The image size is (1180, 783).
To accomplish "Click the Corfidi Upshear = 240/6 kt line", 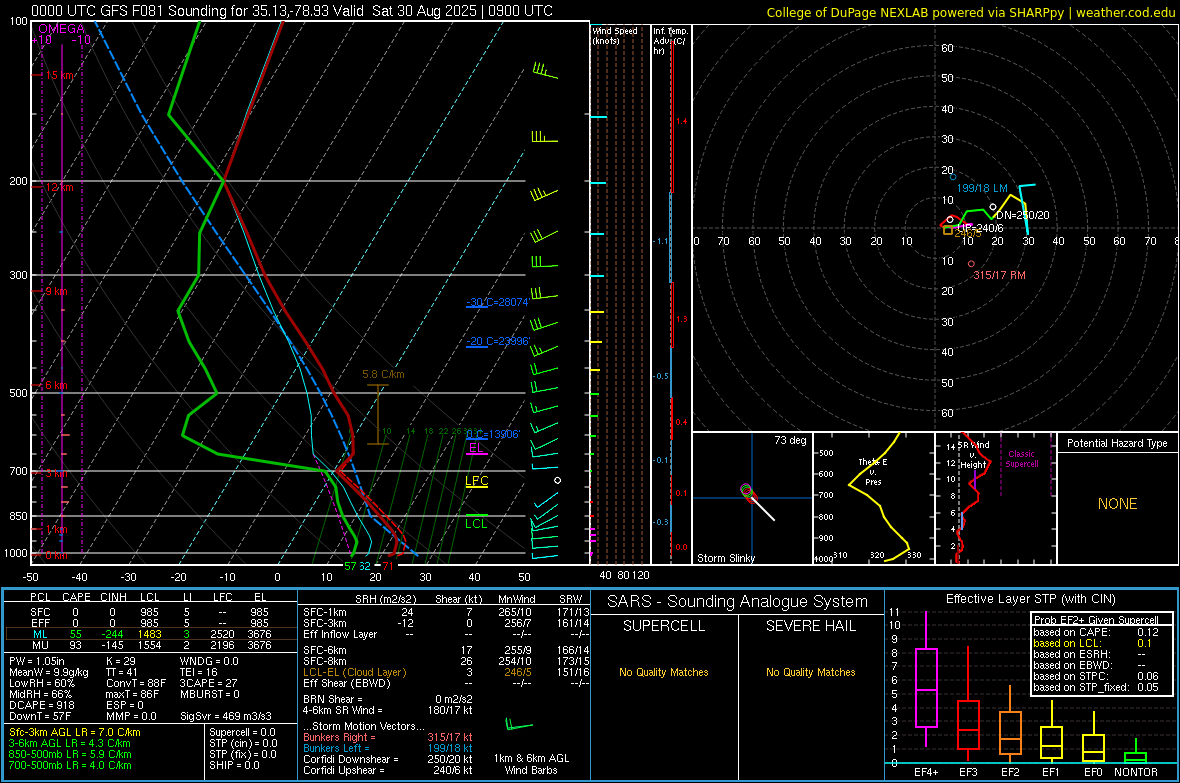I will [x=388, y=770].
